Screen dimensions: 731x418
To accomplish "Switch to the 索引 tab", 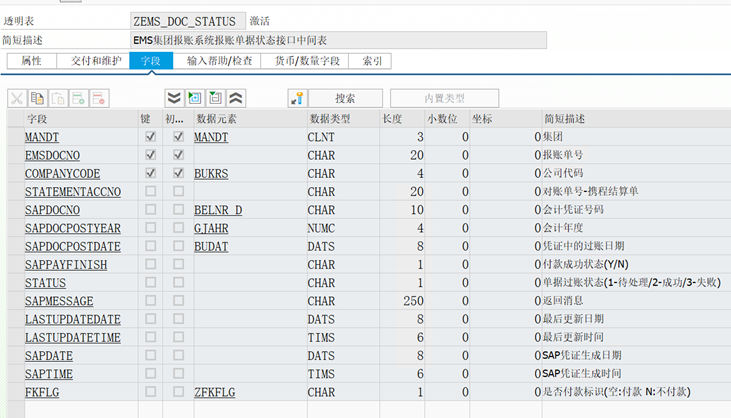I will 370,61.
